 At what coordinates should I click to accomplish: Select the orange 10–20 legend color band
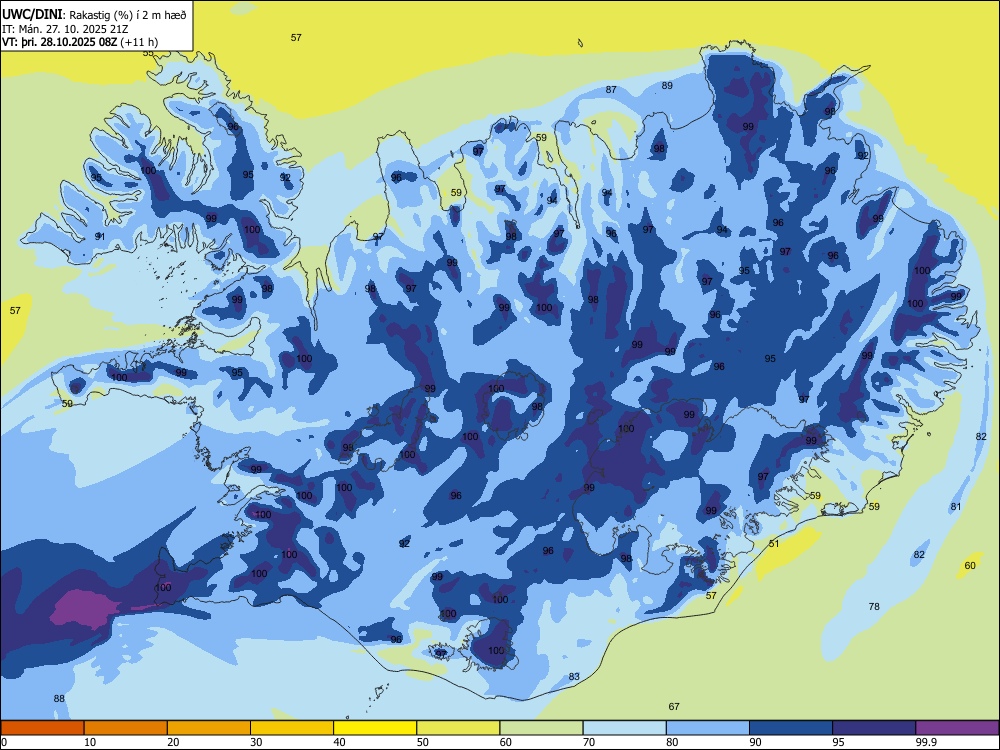pos(126,728)
